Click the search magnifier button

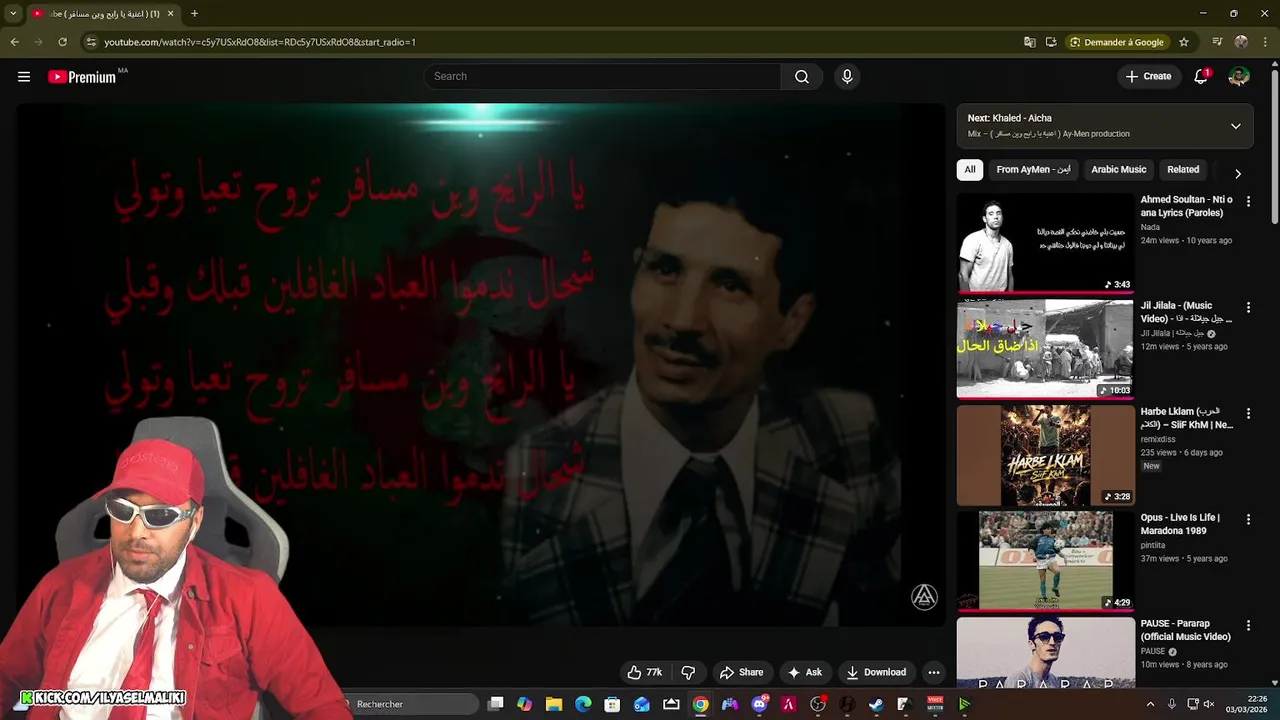tap(802, 77)
